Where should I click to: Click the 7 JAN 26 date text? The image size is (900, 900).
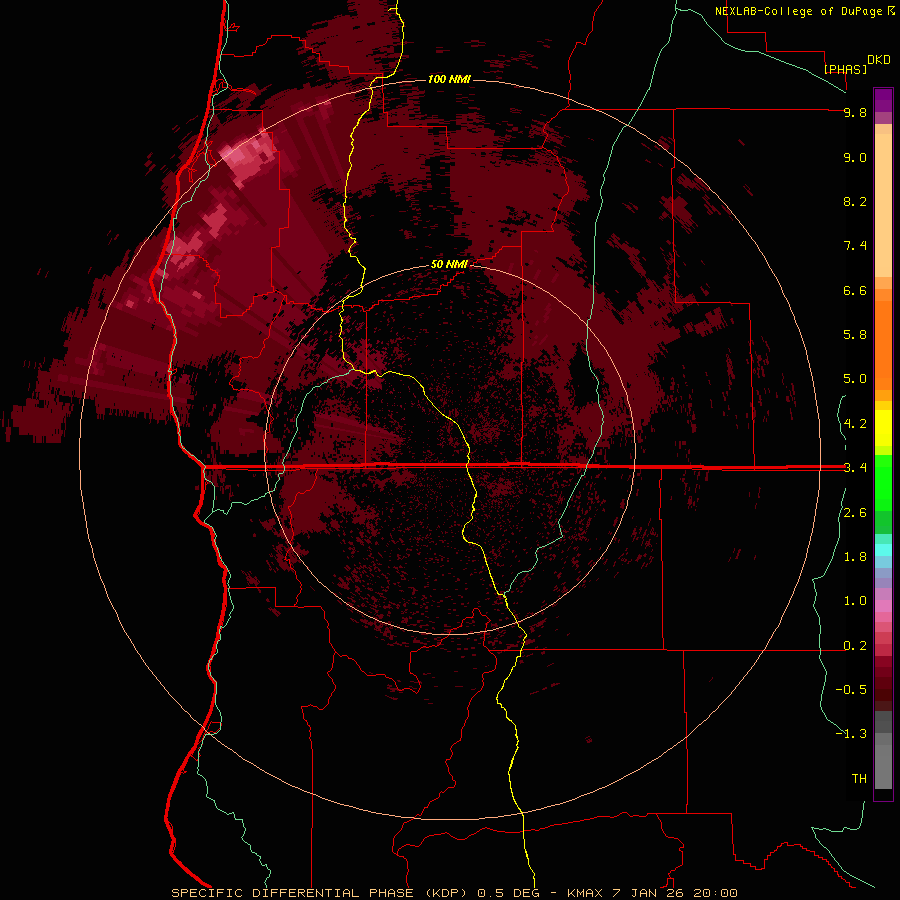(x=649, y=893)
